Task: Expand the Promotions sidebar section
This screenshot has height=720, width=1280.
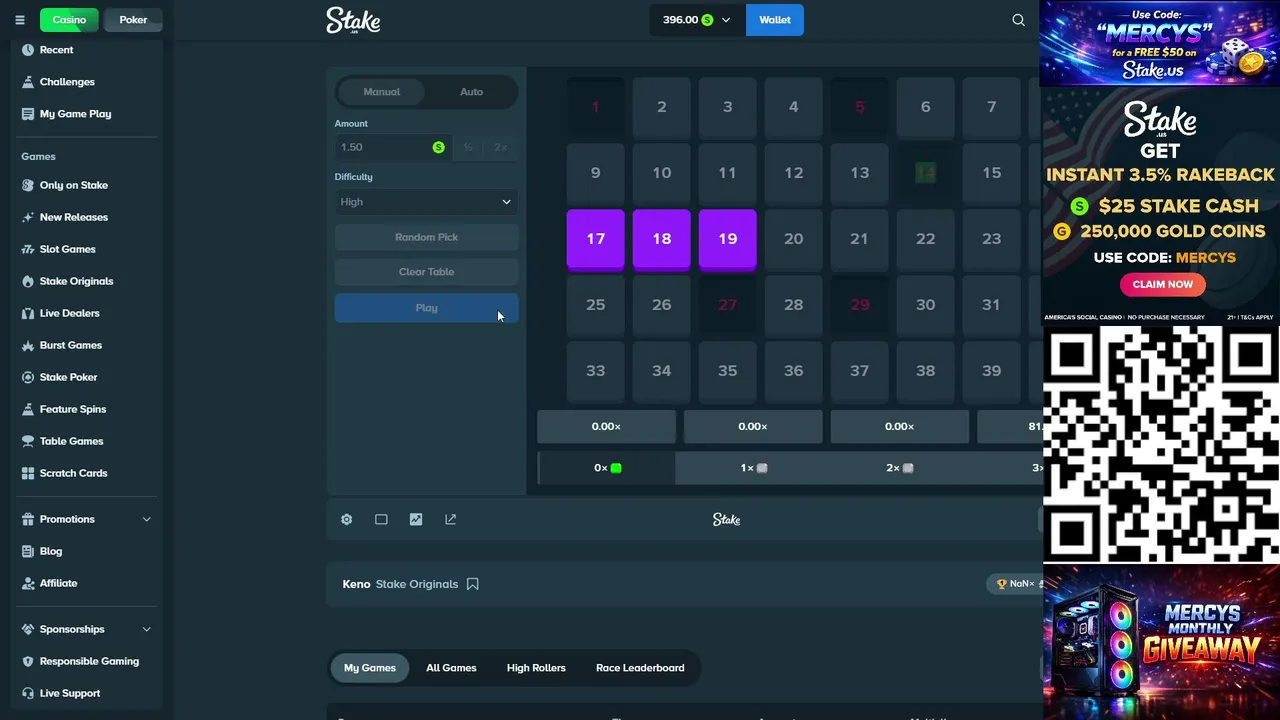Action: (146, 519)
